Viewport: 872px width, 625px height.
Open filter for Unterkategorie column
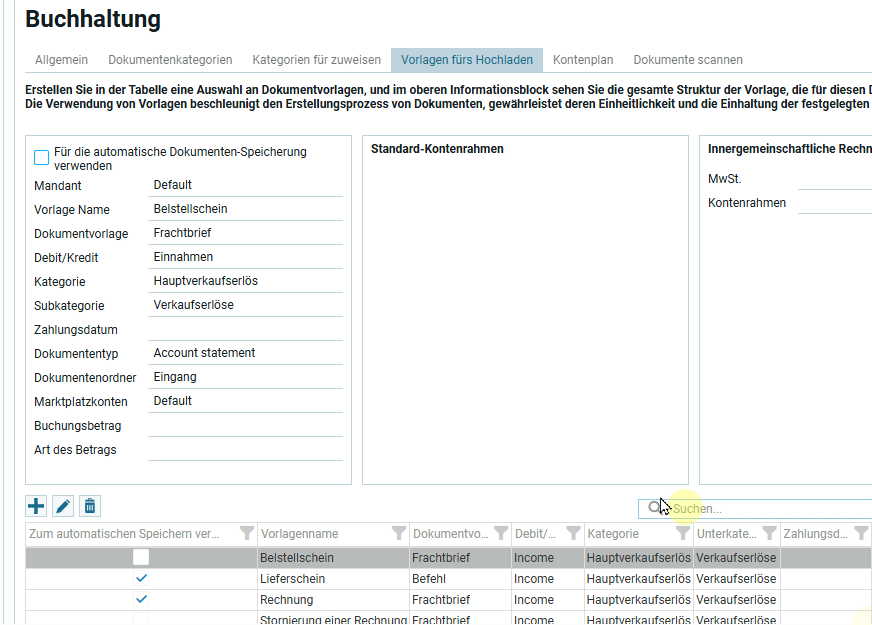[x=769, y=534]
